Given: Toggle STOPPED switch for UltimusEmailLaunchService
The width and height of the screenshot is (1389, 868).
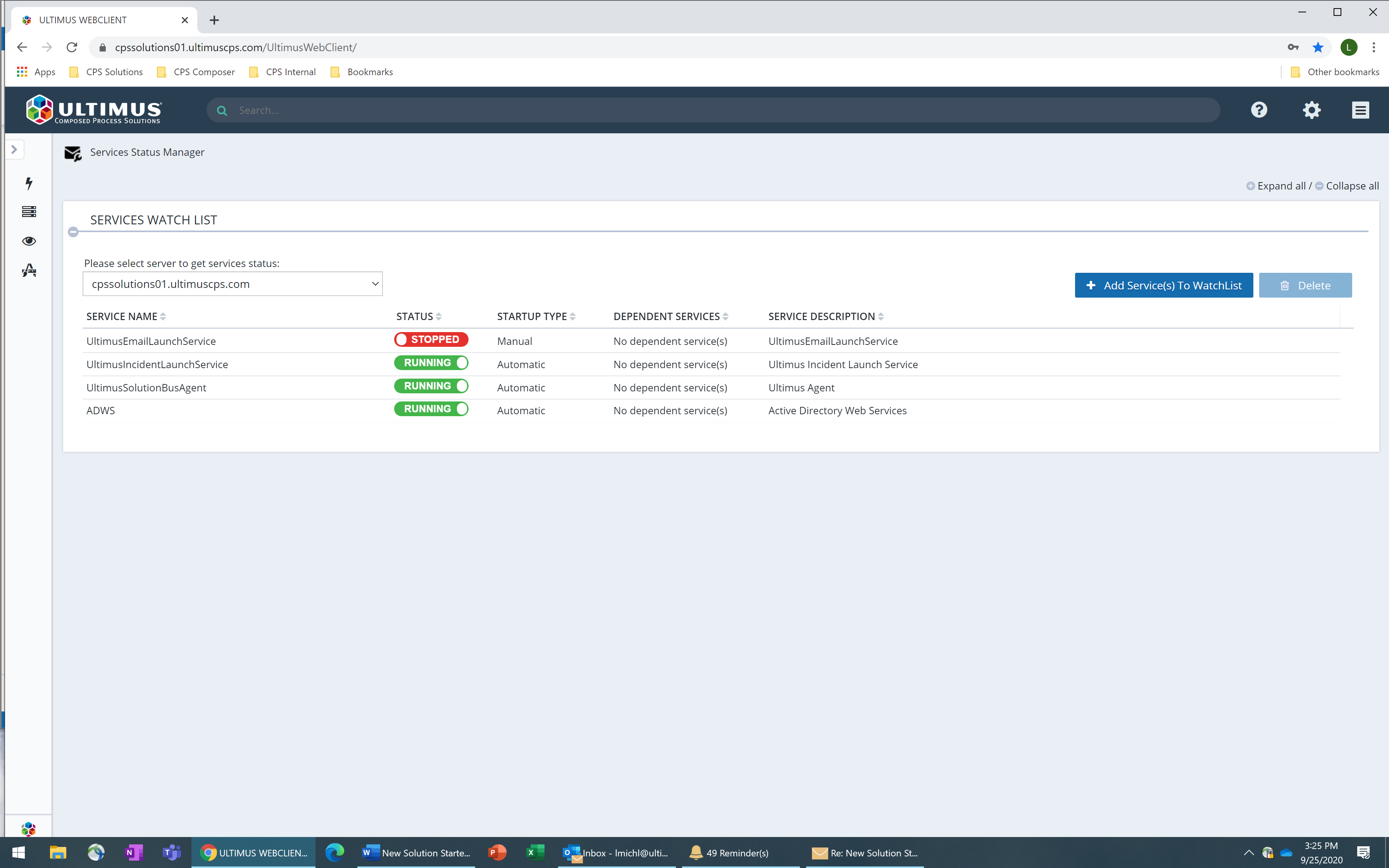Looking at the screenshot, I should [431, 339].
